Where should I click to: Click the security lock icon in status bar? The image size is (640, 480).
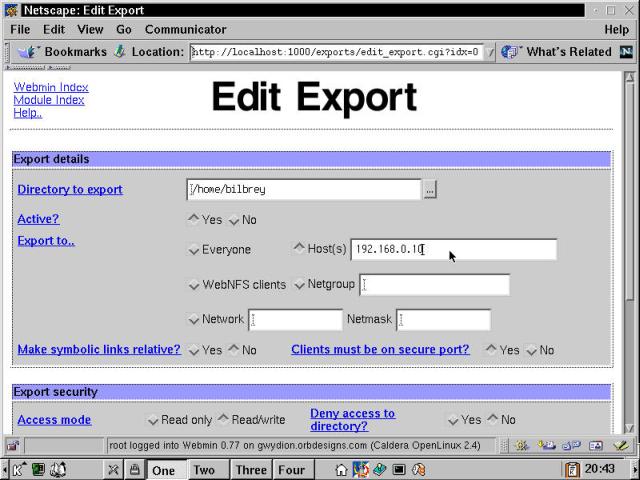pos(13,445)
